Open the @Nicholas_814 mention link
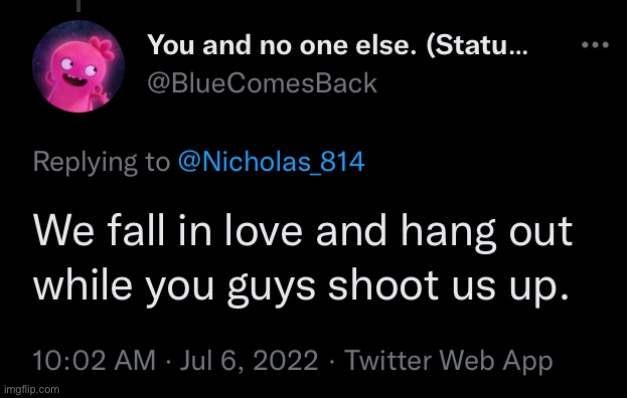627x398 pixels. [271, 162]
